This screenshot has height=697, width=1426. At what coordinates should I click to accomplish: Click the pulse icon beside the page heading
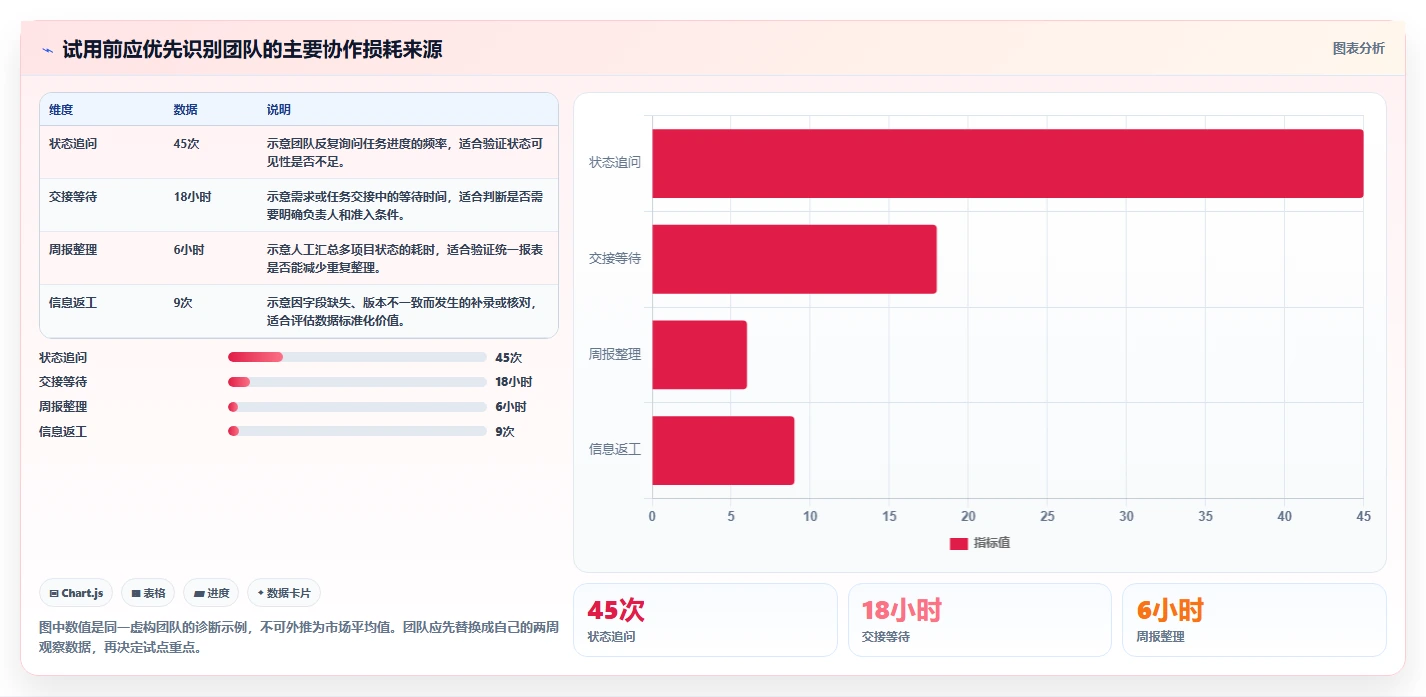[47, 50]
